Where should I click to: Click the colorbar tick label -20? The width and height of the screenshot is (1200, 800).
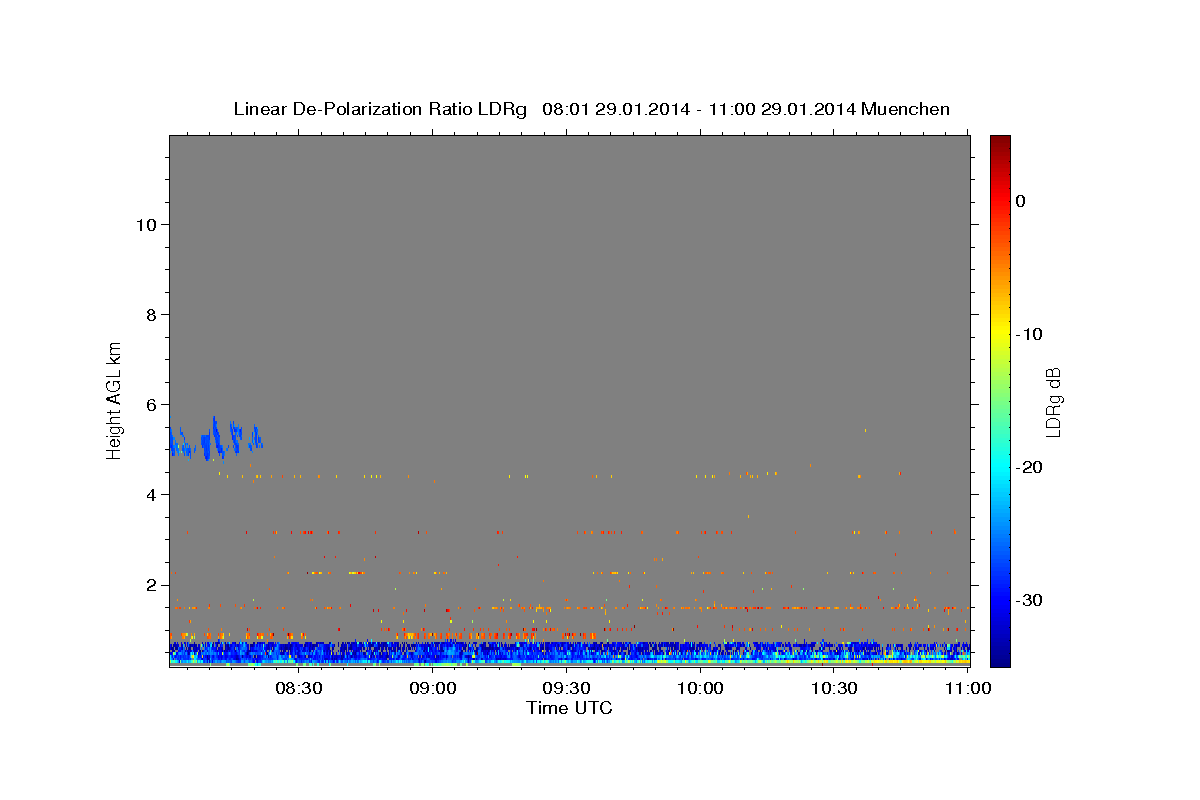pos(1029,467)
